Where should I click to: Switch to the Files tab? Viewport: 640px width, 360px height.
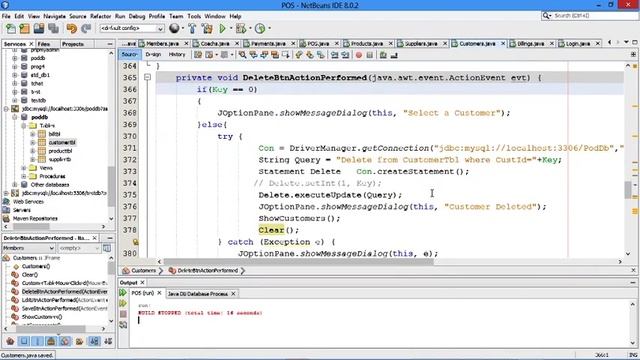pos(44,44)
